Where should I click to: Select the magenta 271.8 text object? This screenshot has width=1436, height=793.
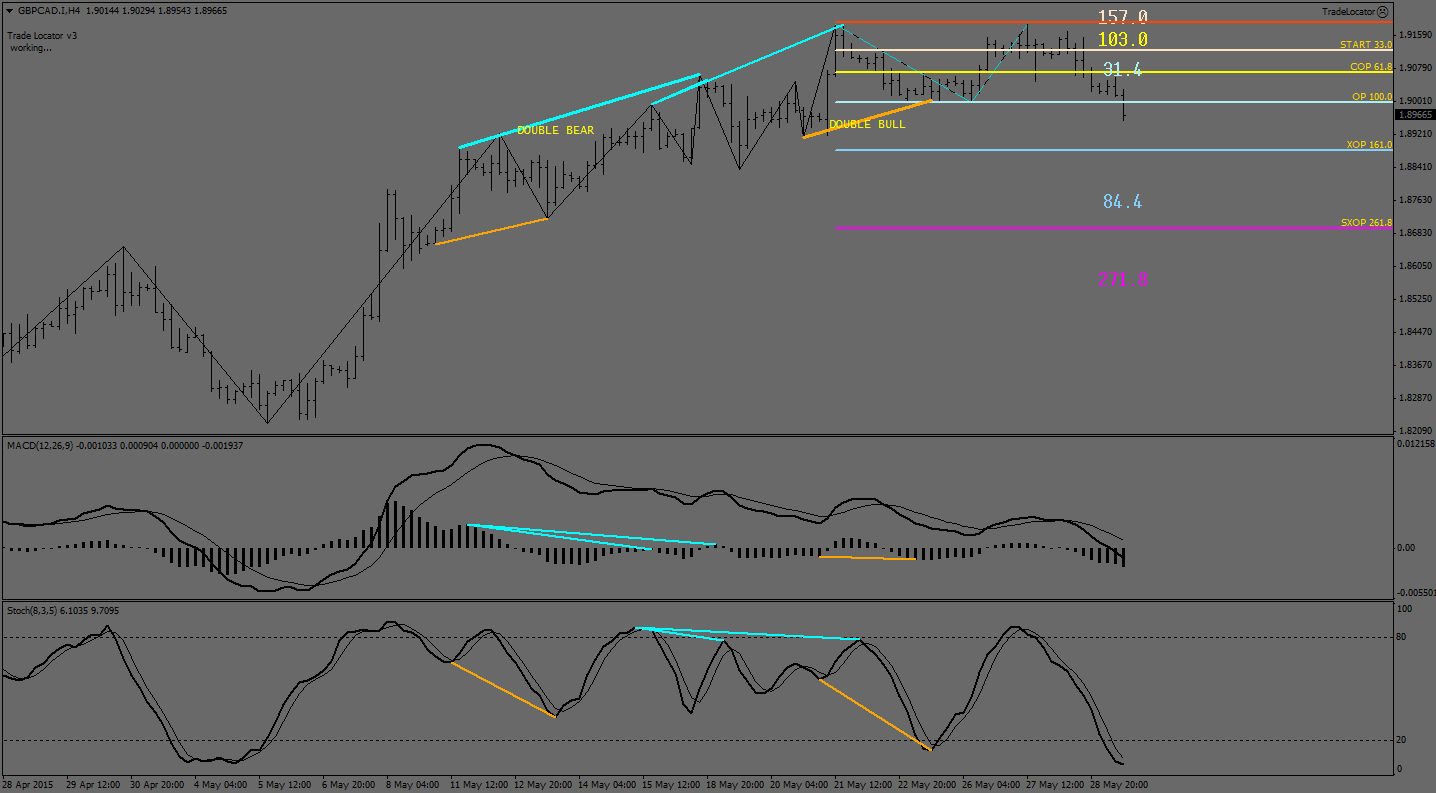coord(1123,279)
